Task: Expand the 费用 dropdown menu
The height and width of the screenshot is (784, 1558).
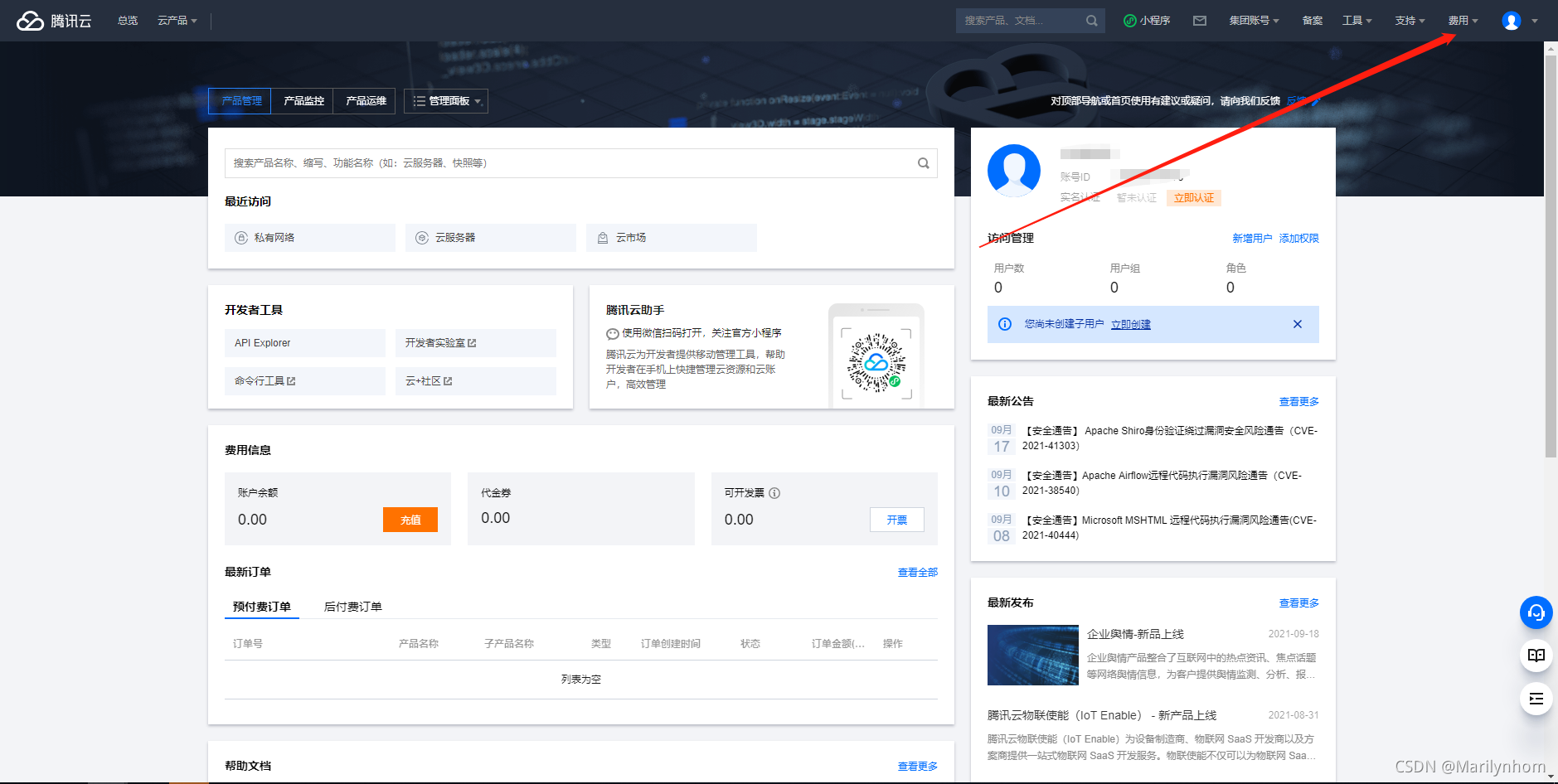Action: tap(1463, 21)
